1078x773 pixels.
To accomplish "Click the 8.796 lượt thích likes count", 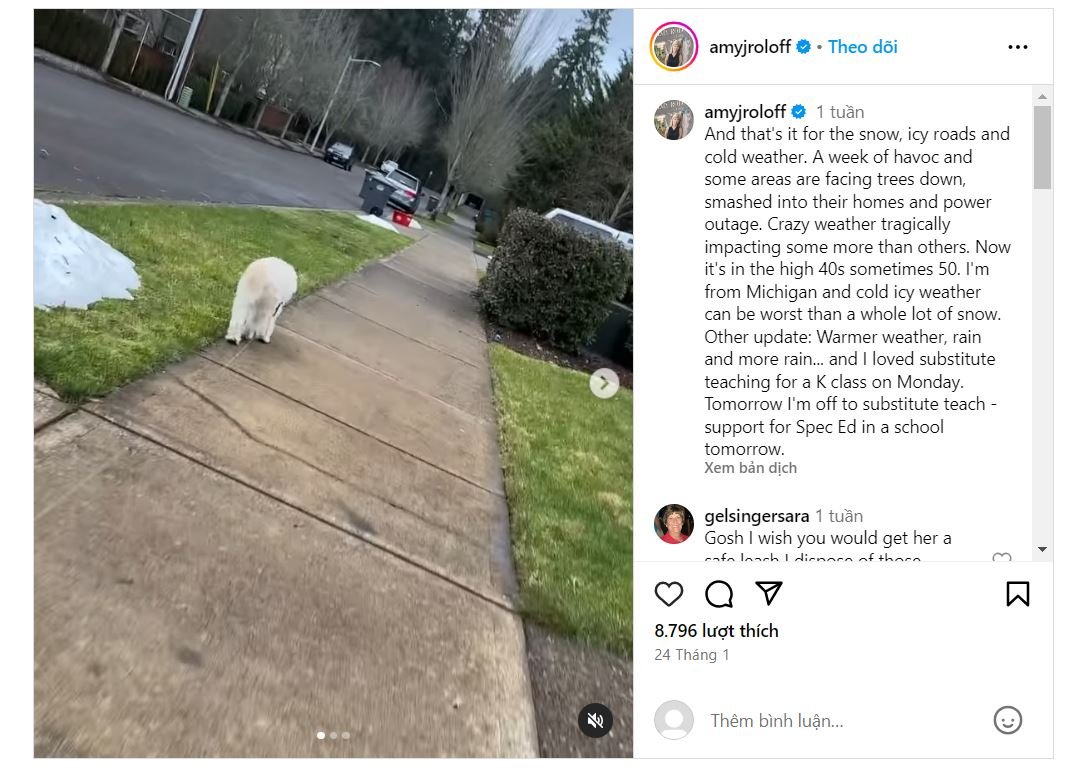I will [x=716, y=631].
